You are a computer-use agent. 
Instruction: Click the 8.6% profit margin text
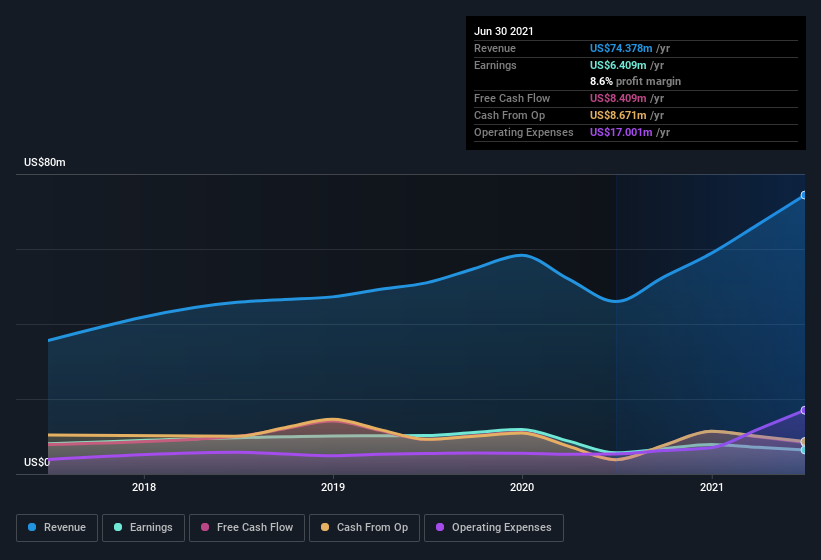635,81
